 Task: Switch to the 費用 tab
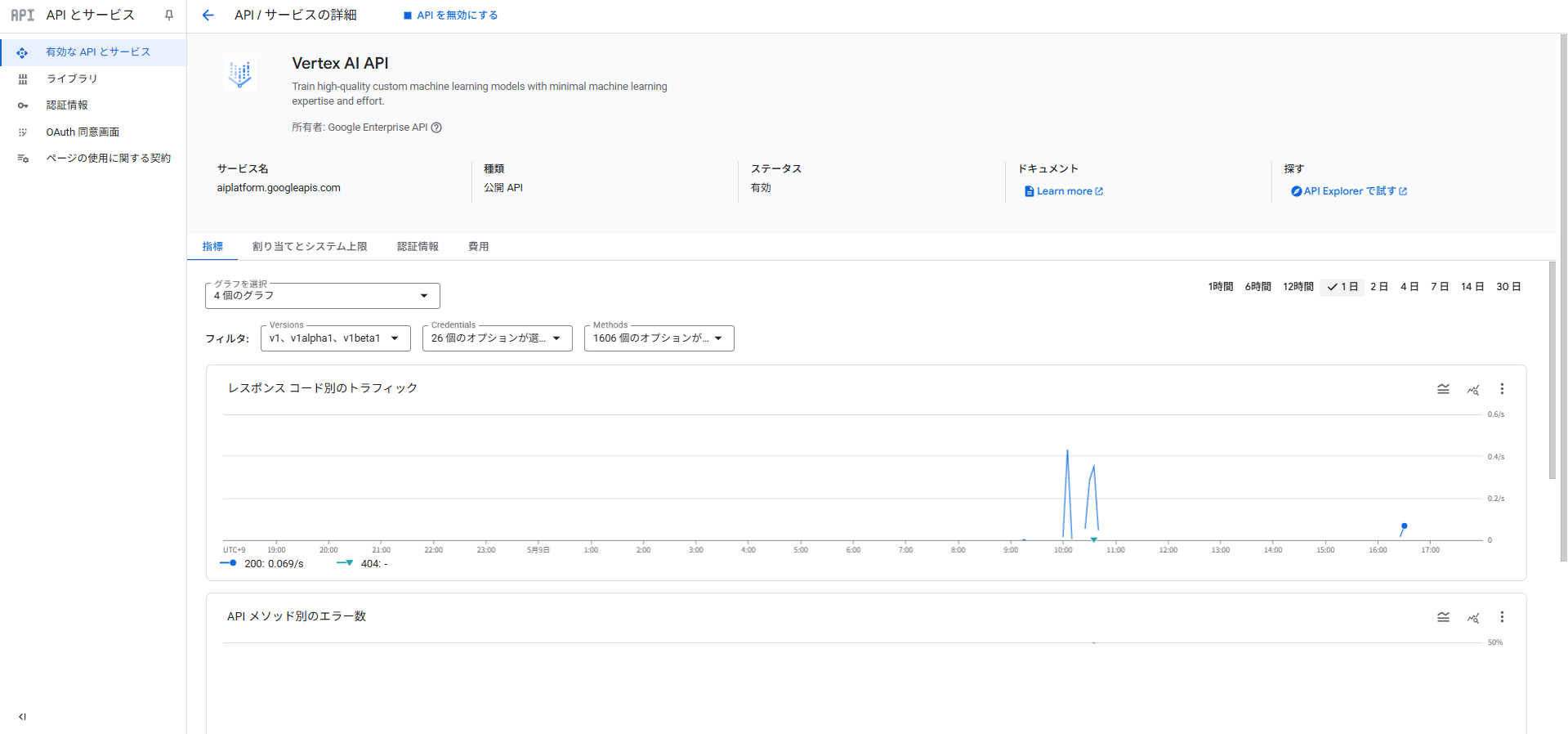coord(478,247)
